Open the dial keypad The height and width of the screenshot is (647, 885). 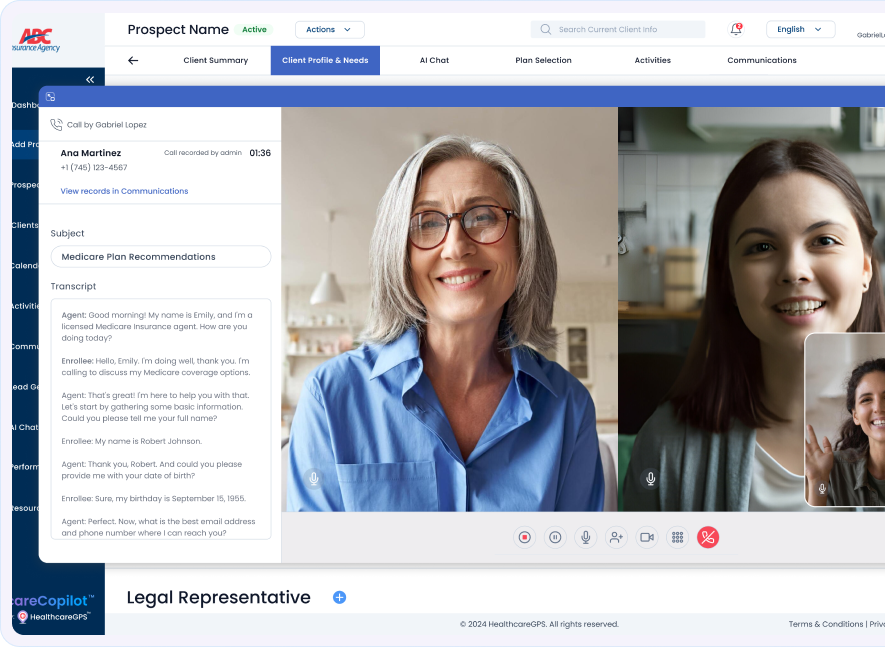coord(677,537)
